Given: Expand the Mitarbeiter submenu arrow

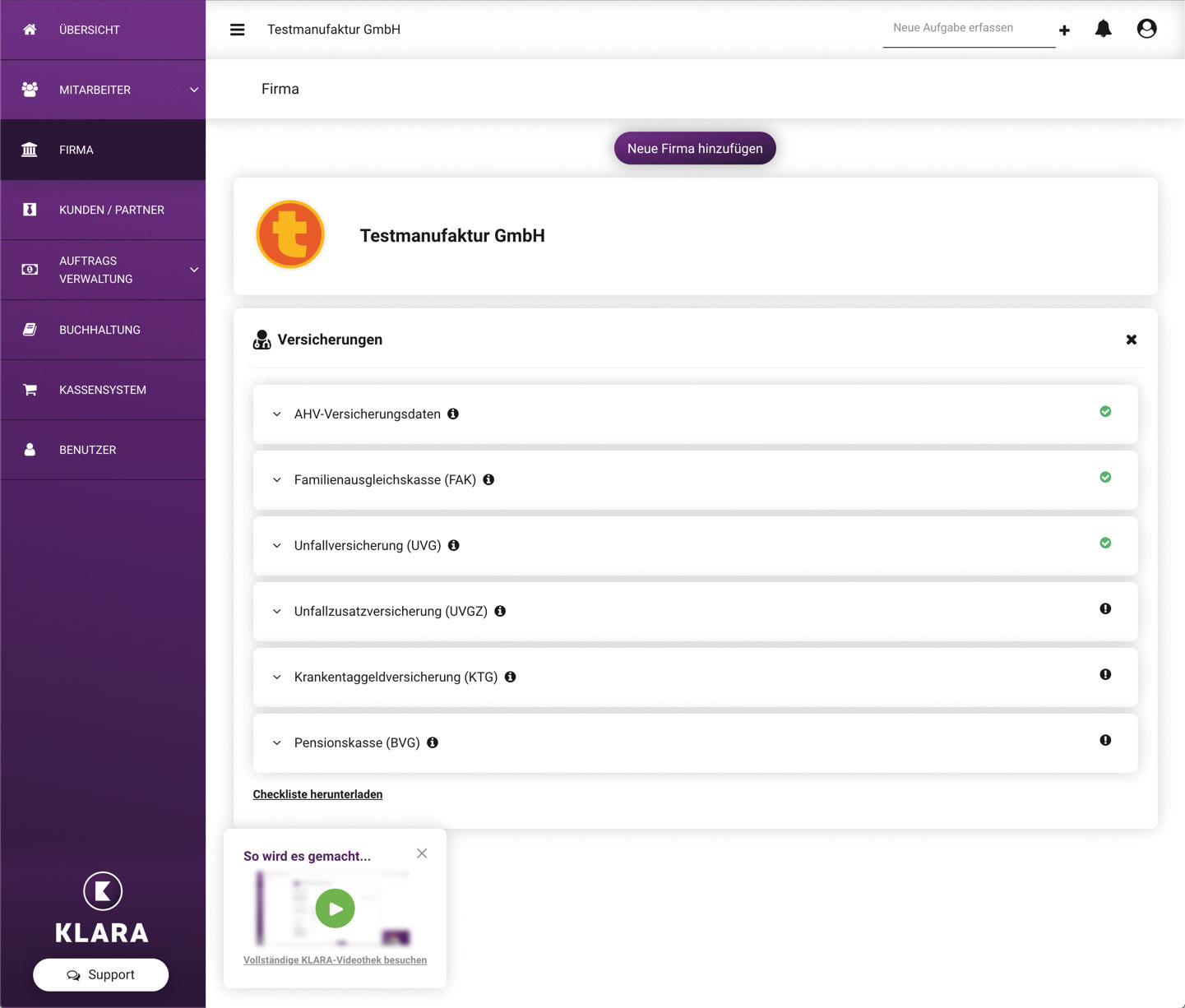Looking at the screenshot, I should point(194,90).
